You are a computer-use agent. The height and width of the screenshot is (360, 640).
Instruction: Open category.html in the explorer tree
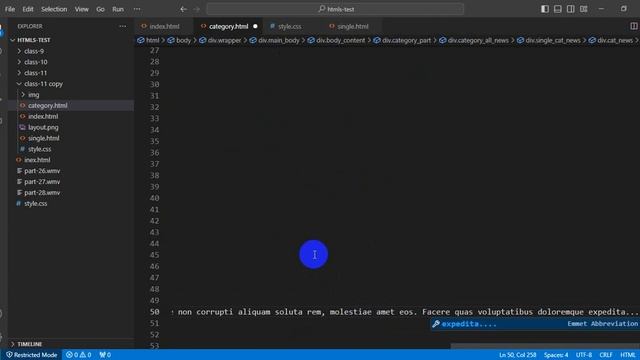pos(47,105)
